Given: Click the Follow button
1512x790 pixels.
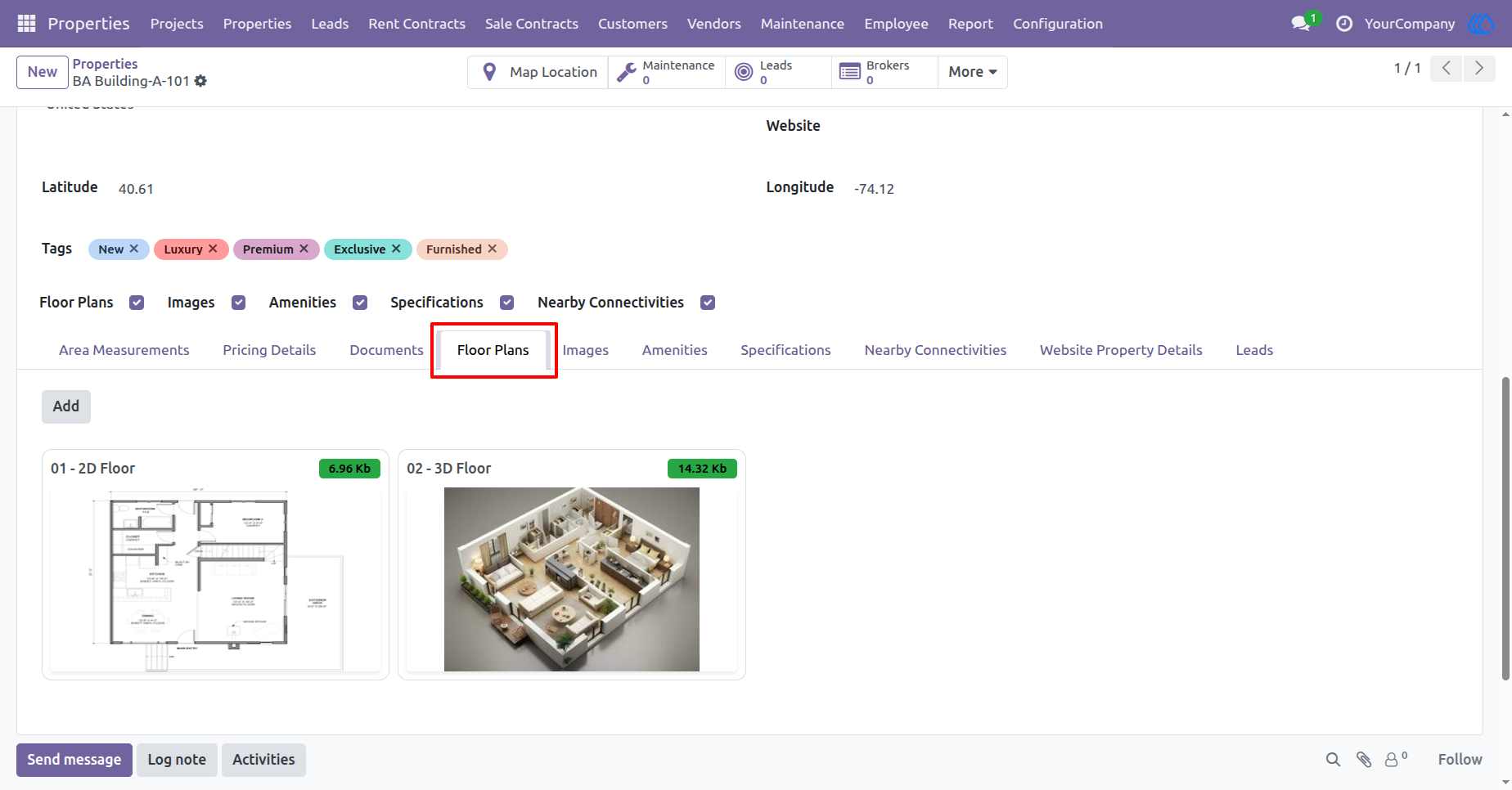Looking at the screenshot, I should pyautogui.click(x=1460, y=760).
